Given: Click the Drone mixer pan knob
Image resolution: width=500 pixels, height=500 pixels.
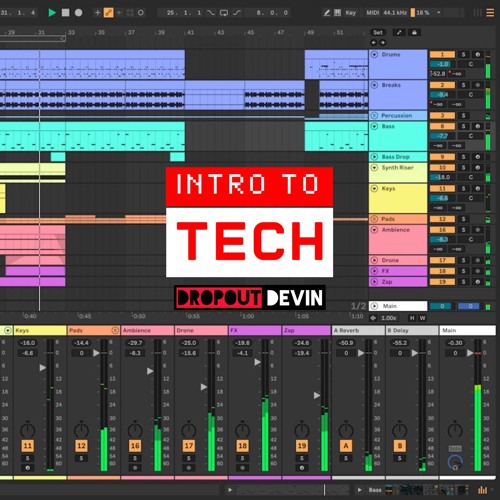Looking at the screenshot, I should pyautogui.click(x=189, y=429).
